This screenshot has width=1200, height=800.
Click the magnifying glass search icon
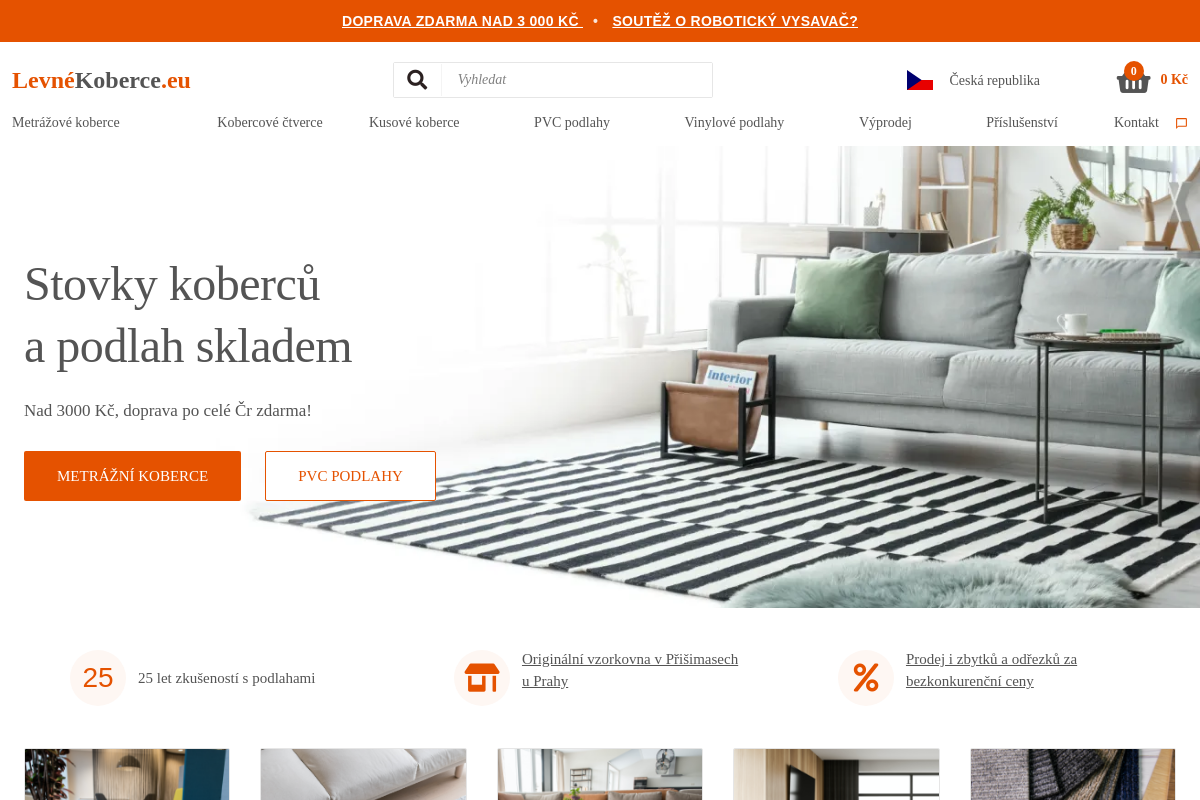point(417,80)
